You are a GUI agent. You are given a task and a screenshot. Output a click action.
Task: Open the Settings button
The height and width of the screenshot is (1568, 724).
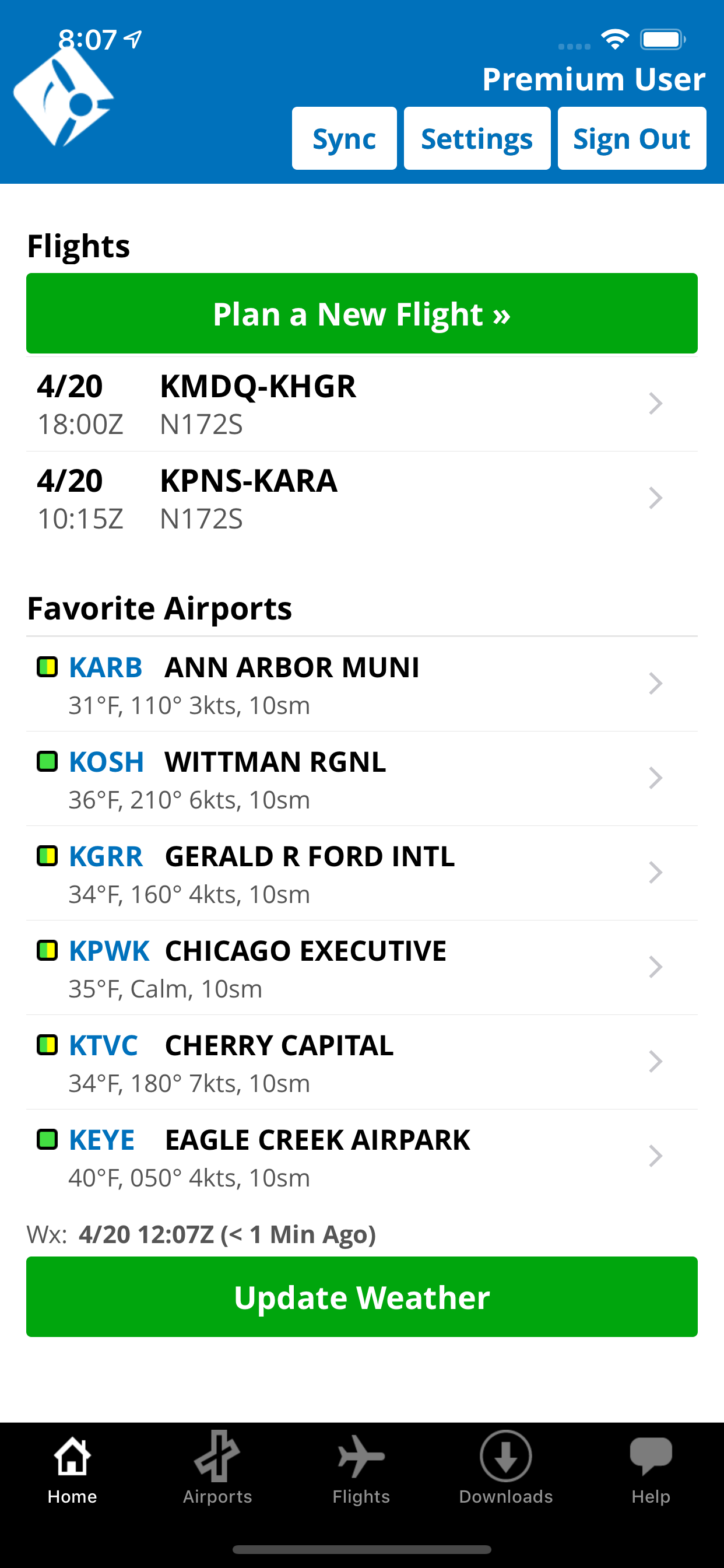477,138
